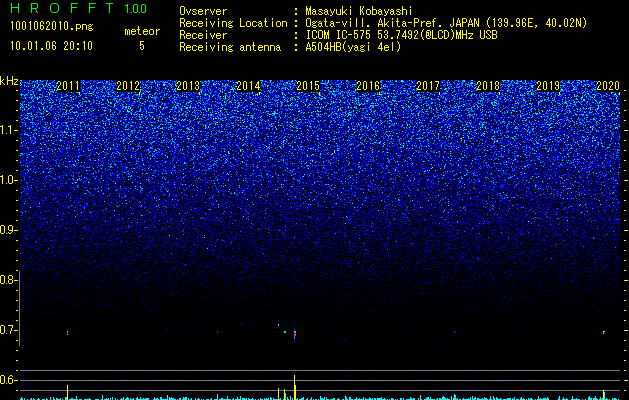Click the 0.6 kHz axis label
Viewport: 629px width, 400px height.
[x=8, y=380]
